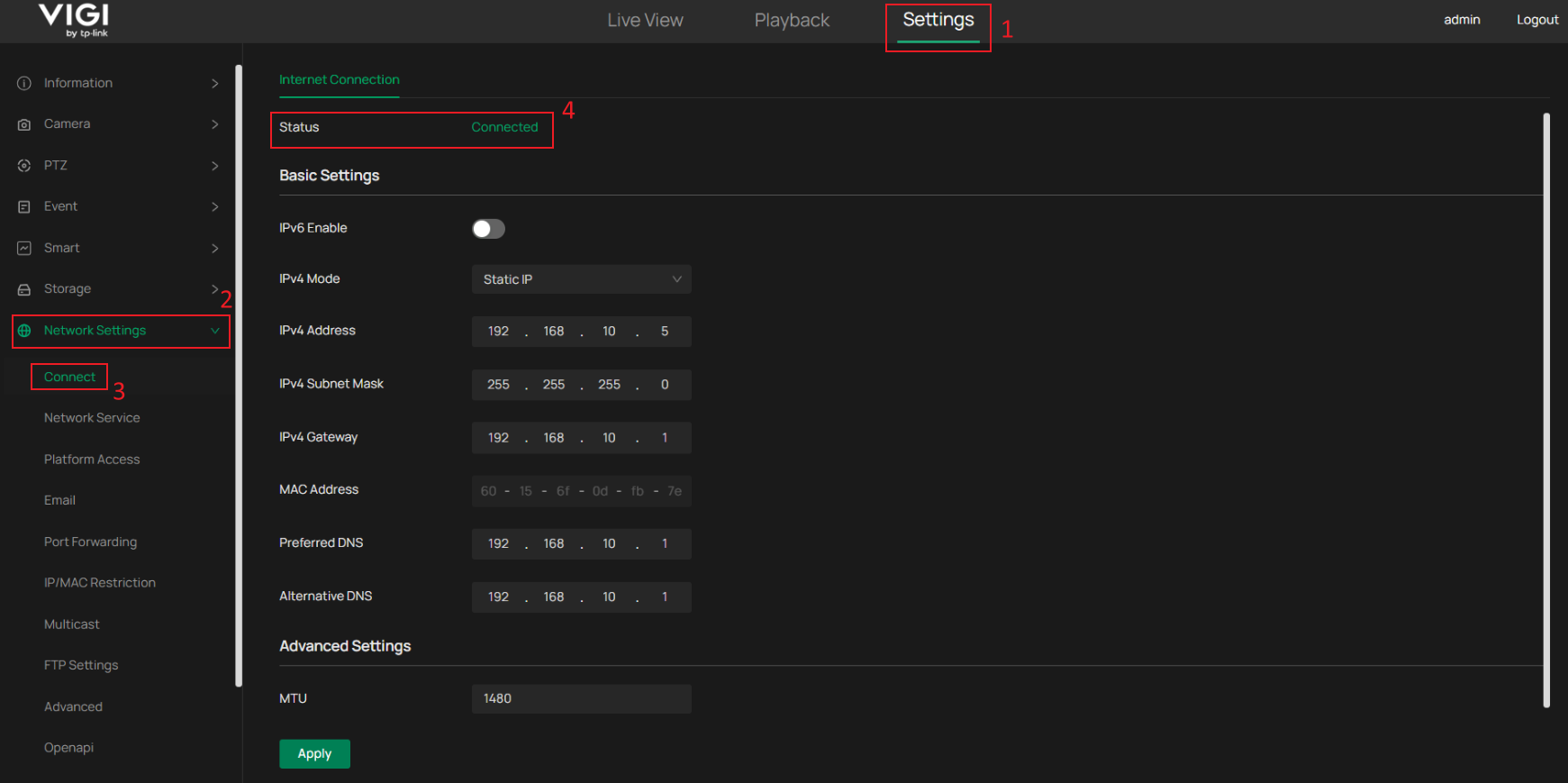Click first octet of Preferred DNS
This screenshot has height=783, width=1568.
pos(498,544)
